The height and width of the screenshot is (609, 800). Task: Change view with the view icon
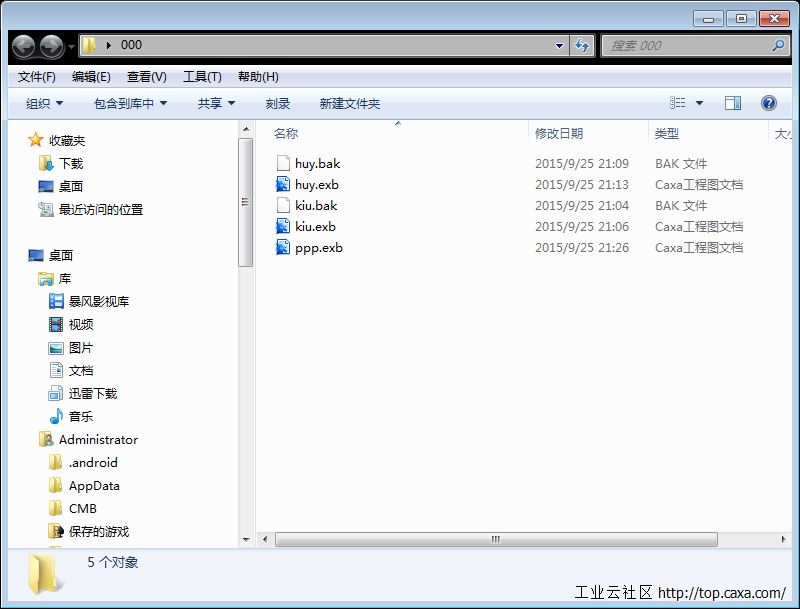click(x=678, y=103)
